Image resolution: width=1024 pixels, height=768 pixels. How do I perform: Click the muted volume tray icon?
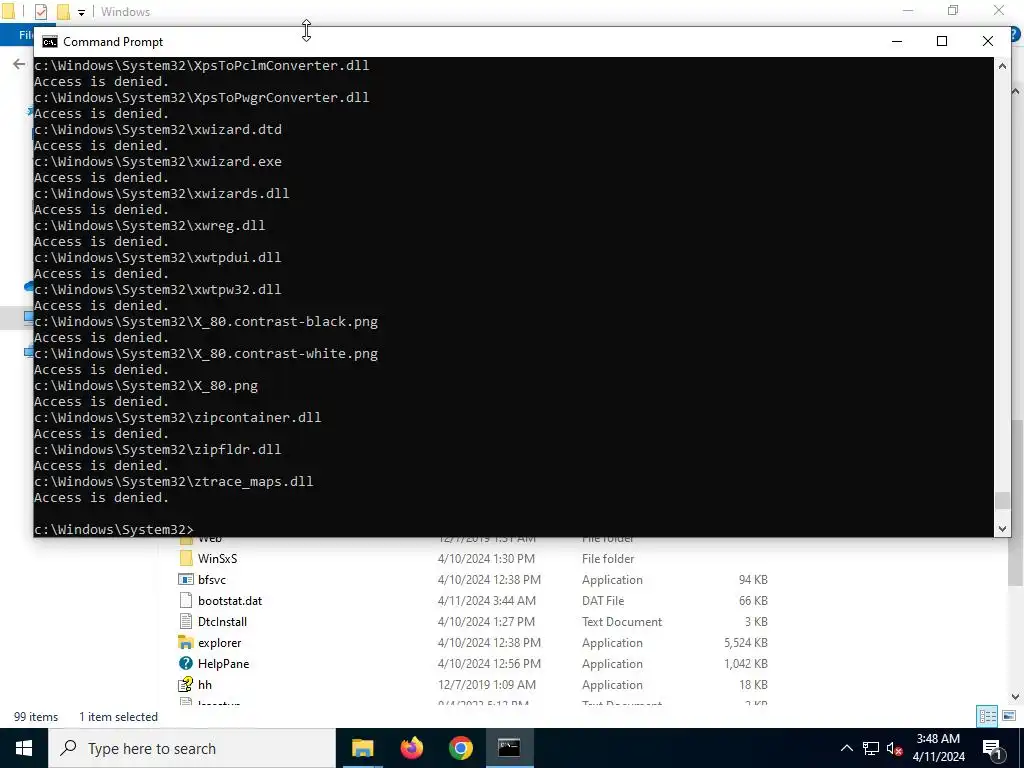pos(895,748)
